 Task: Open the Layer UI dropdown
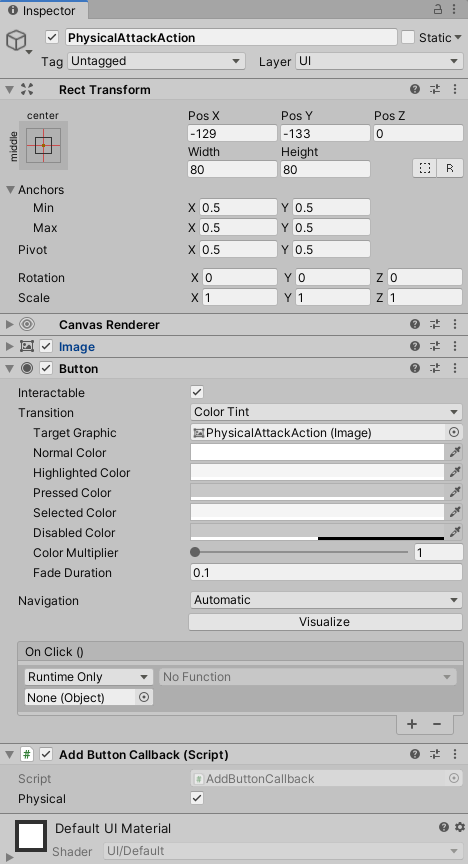379,61
